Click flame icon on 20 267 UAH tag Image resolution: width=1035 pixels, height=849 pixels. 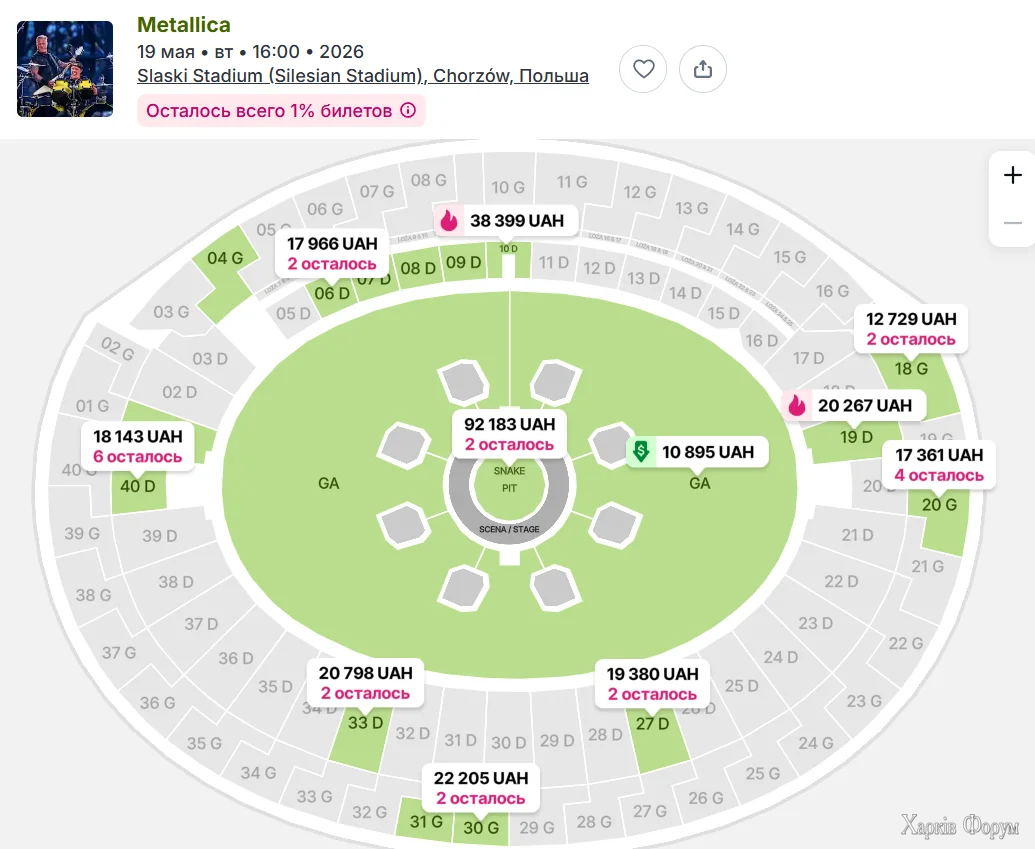[797, 405]
